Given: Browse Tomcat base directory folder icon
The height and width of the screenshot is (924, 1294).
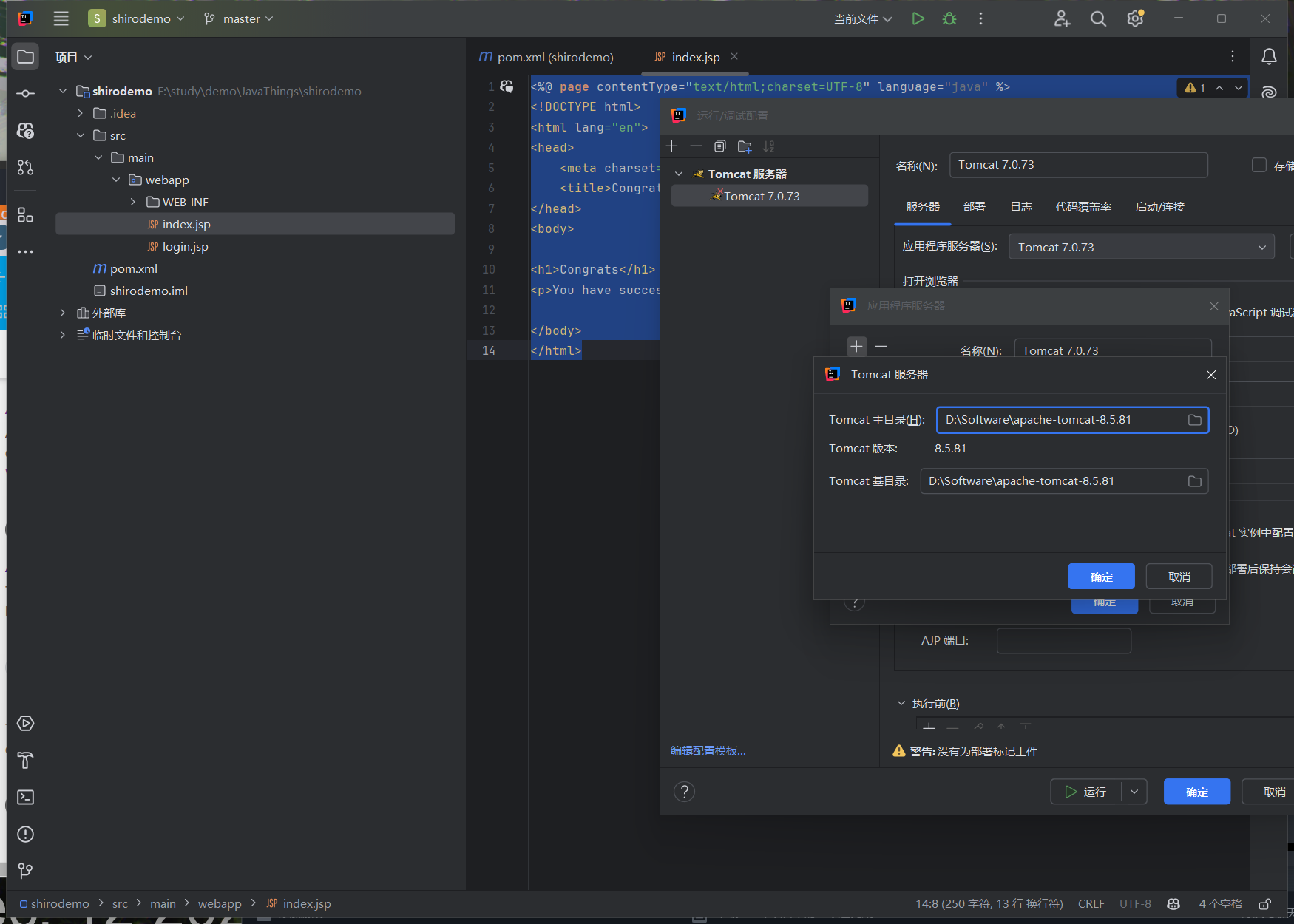Looking at the screenshot, I should click(1194, 481).
